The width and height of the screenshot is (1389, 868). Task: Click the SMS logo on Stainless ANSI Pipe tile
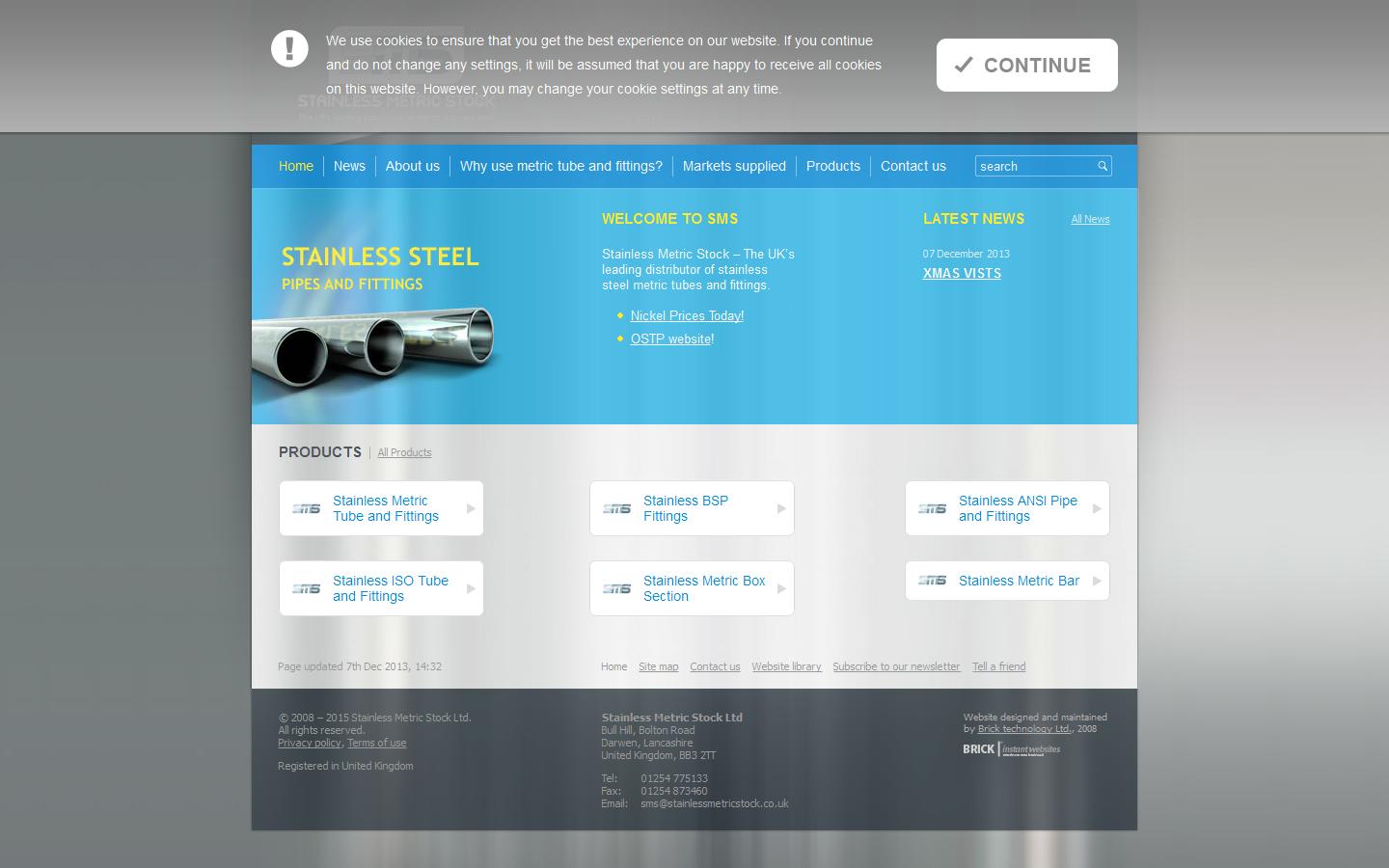932,508
